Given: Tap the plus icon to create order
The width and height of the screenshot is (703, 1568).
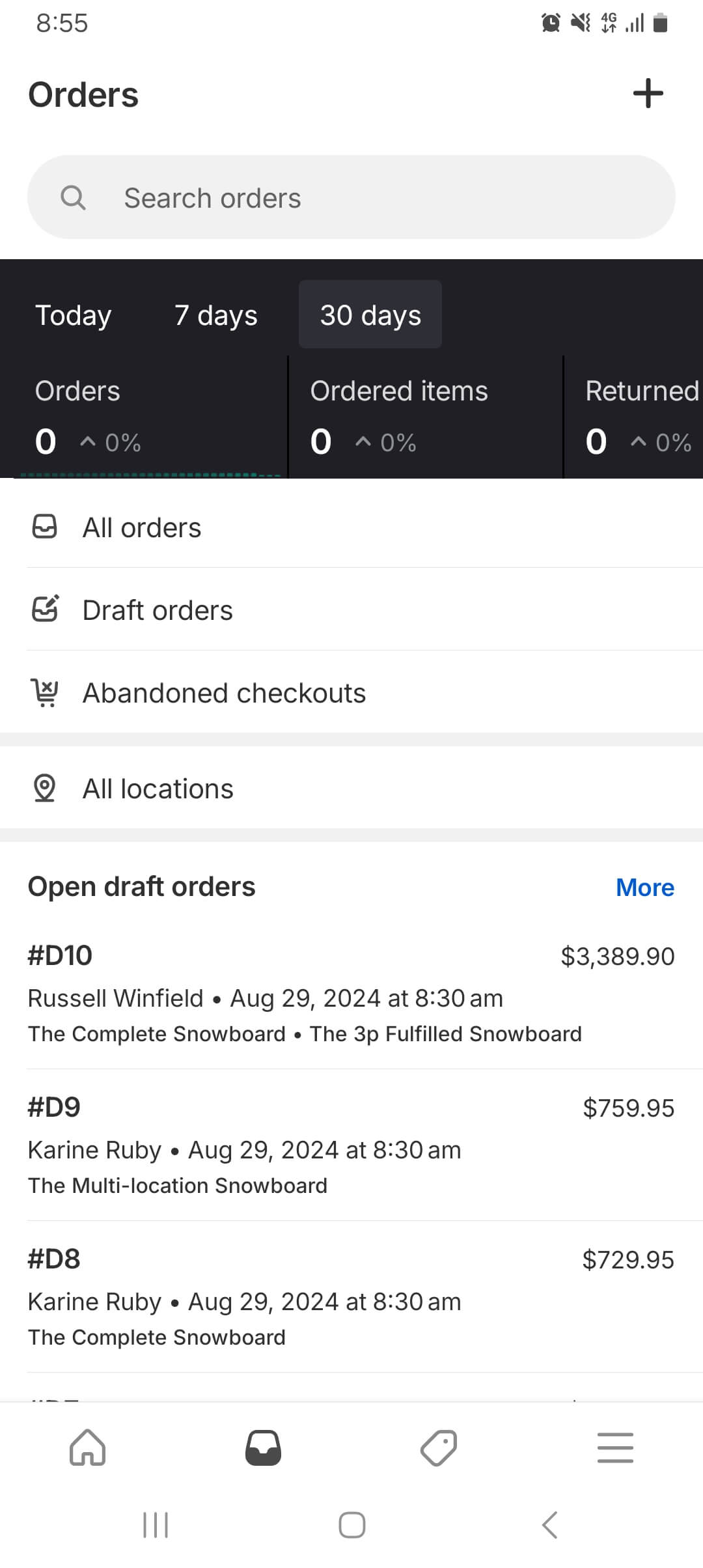Looking at the screenshot, I should pyautogui.click(x=648, y=94).
